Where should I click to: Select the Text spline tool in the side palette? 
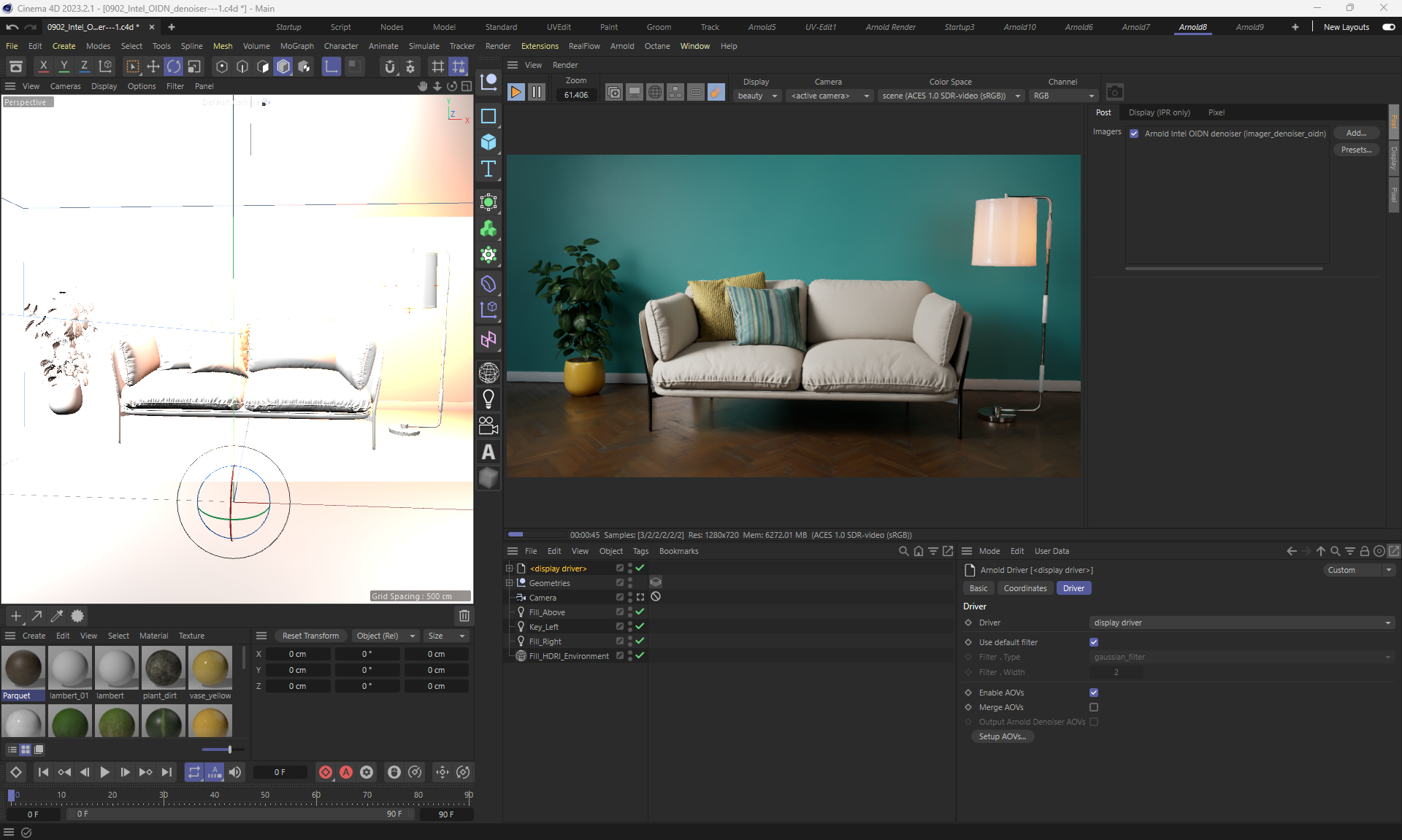coord(489,169)
